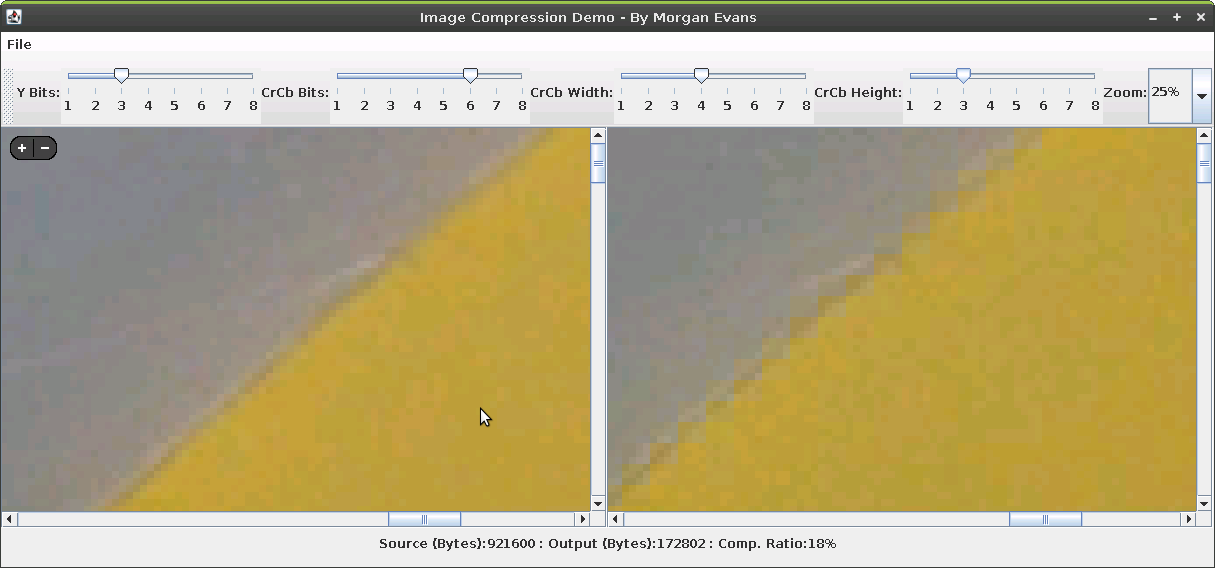Click the 'CrCb Bits:' label
The height and width of the screenshot is (568, 1215).
(x=295, y=92)
